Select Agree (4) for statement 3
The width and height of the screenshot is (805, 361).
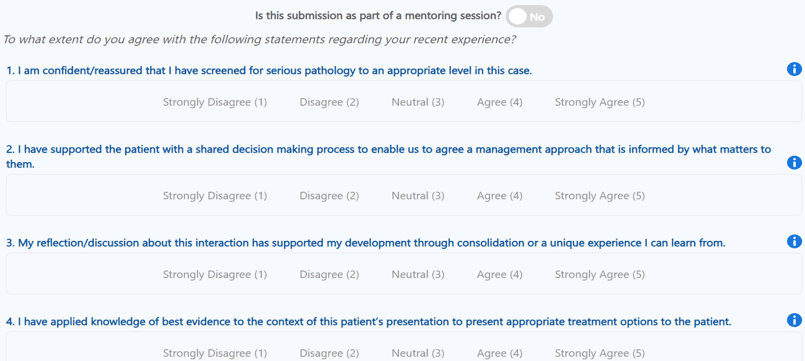click(500, 275)
